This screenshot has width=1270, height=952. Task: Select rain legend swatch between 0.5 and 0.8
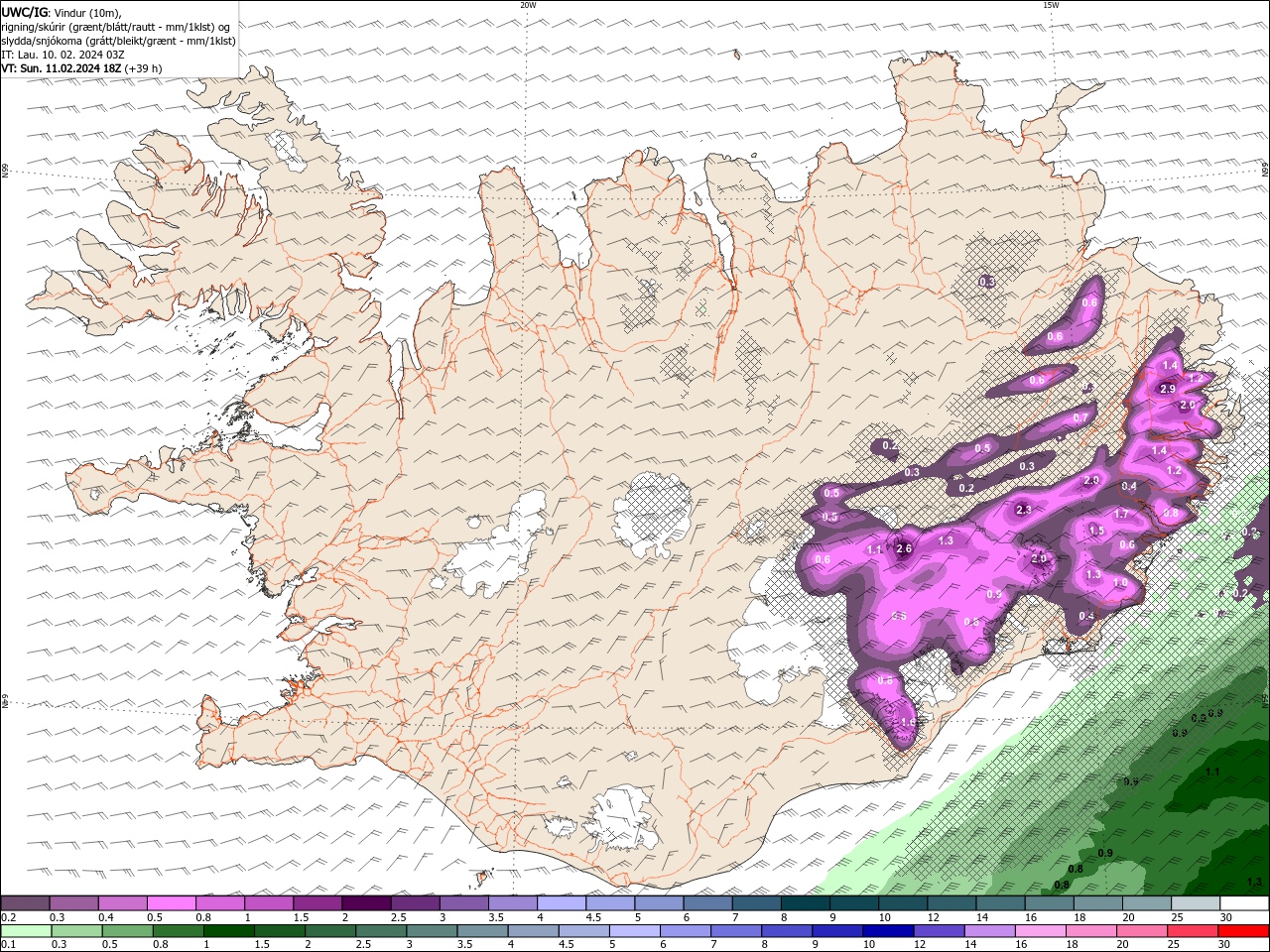pyautogui.click(x=127, y=931)
